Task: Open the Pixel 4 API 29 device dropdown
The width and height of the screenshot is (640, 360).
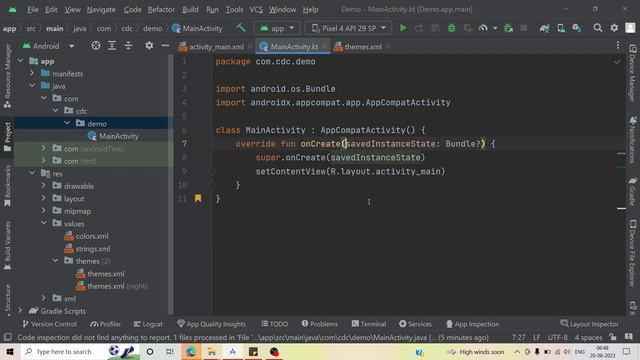Action: click(349, 28)
